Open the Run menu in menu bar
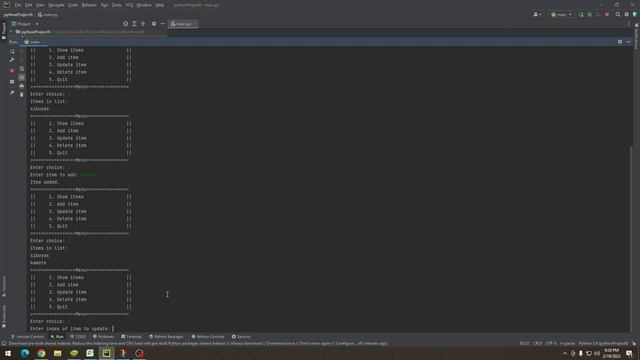The height and width of the screenshot is (360, 640). tap(104, 5)
